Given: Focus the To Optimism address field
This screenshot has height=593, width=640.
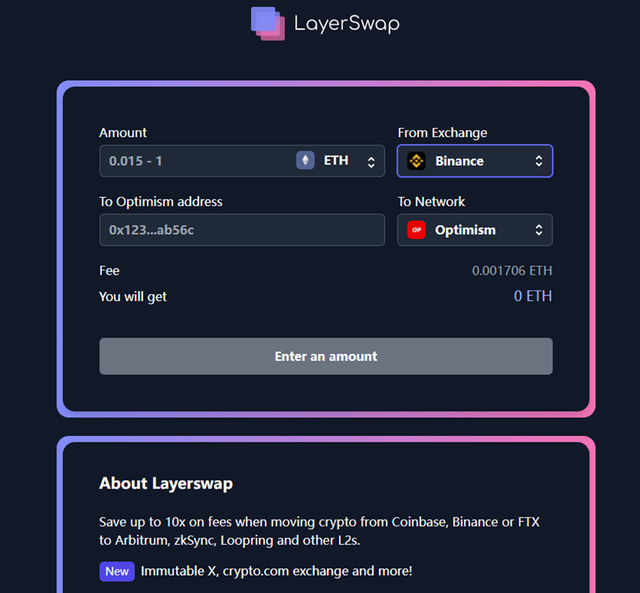Looking at the screenshot, I should point(242,230).
